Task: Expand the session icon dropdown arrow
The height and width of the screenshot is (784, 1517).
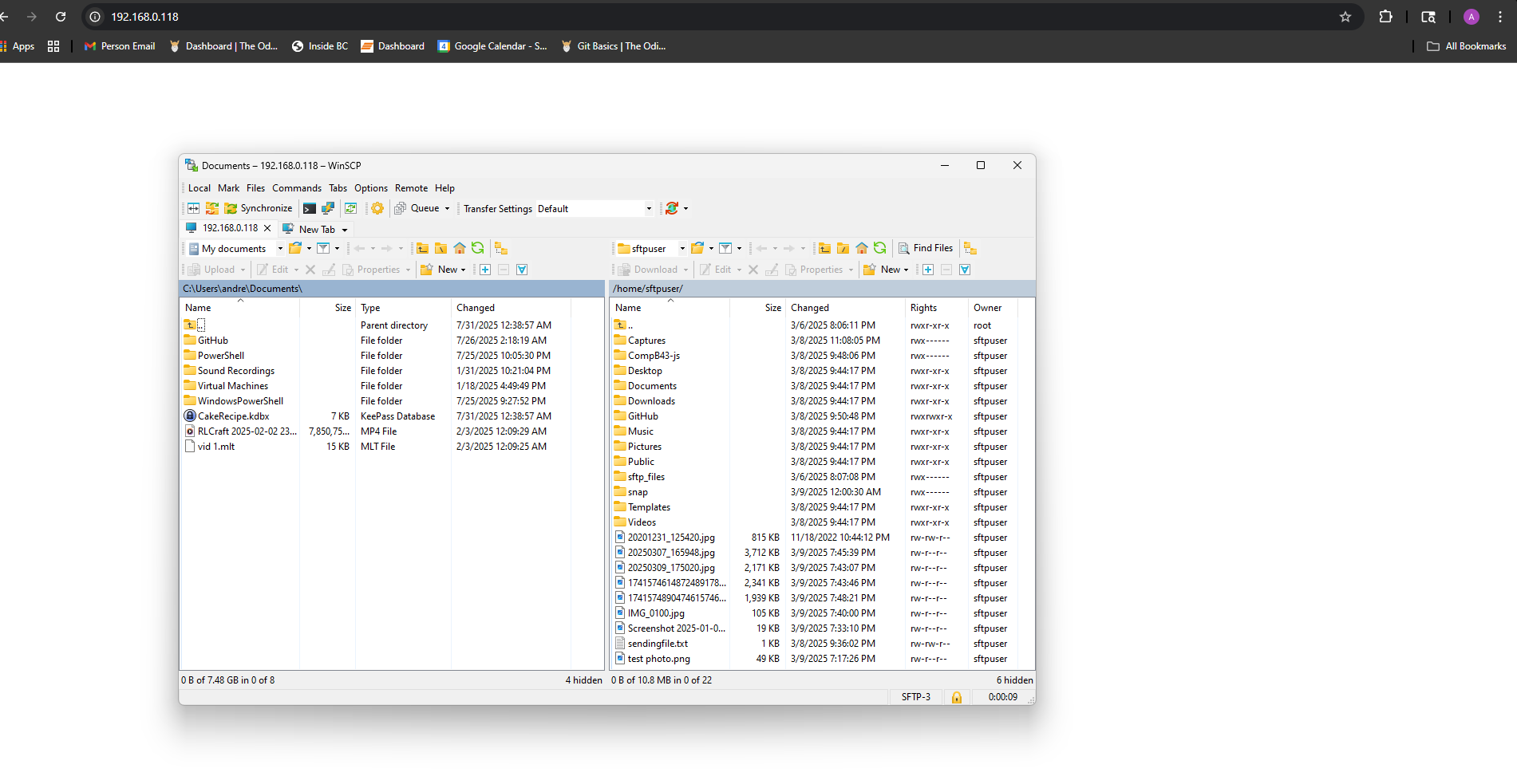Action: [x=685, y=209]
